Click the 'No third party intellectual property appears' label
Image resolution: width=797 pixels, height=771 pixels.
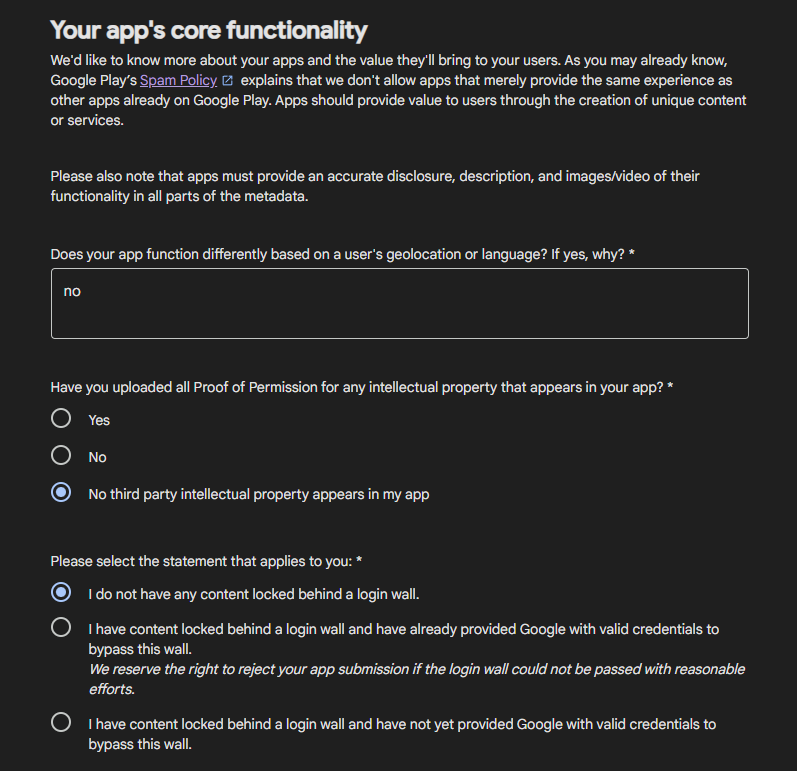click(259, 495)
